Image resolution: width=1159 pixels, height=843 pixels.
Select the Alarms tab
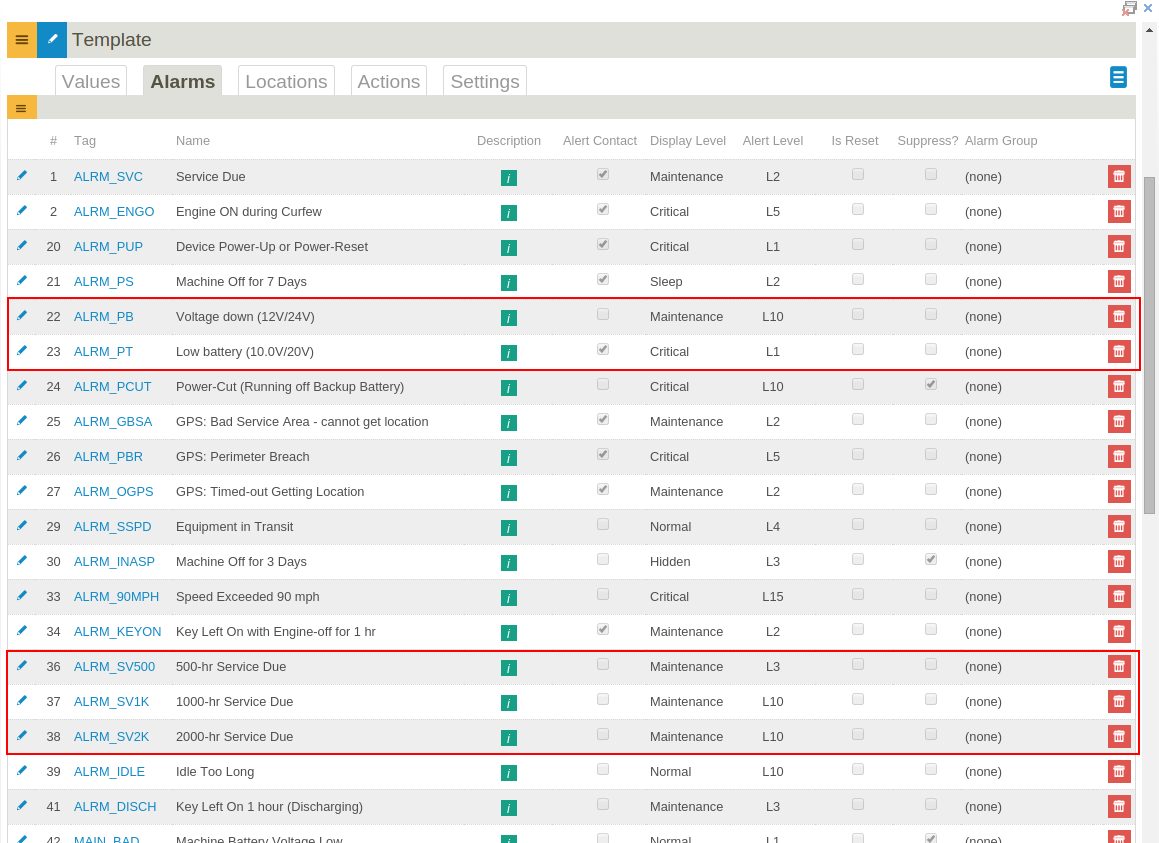tap(183, 81)
